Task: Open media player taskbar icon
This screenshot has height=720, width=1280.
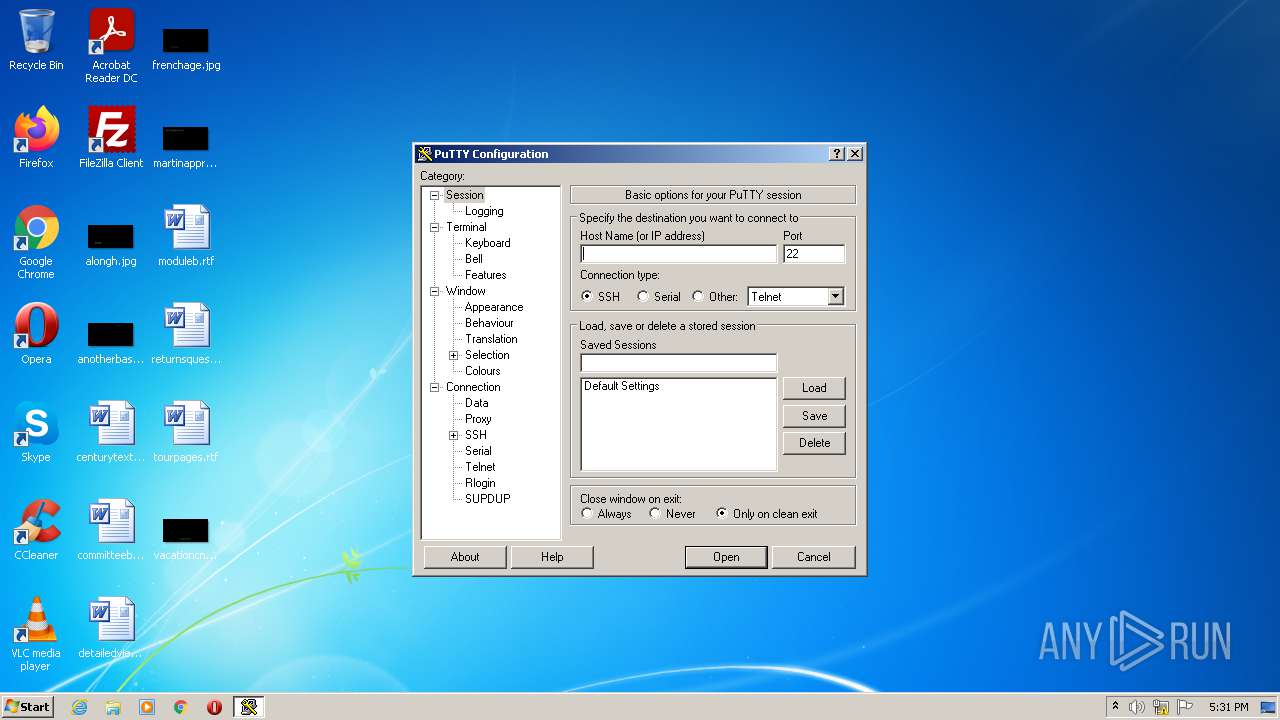Action: pyautogui.click(x=147, y=707)
